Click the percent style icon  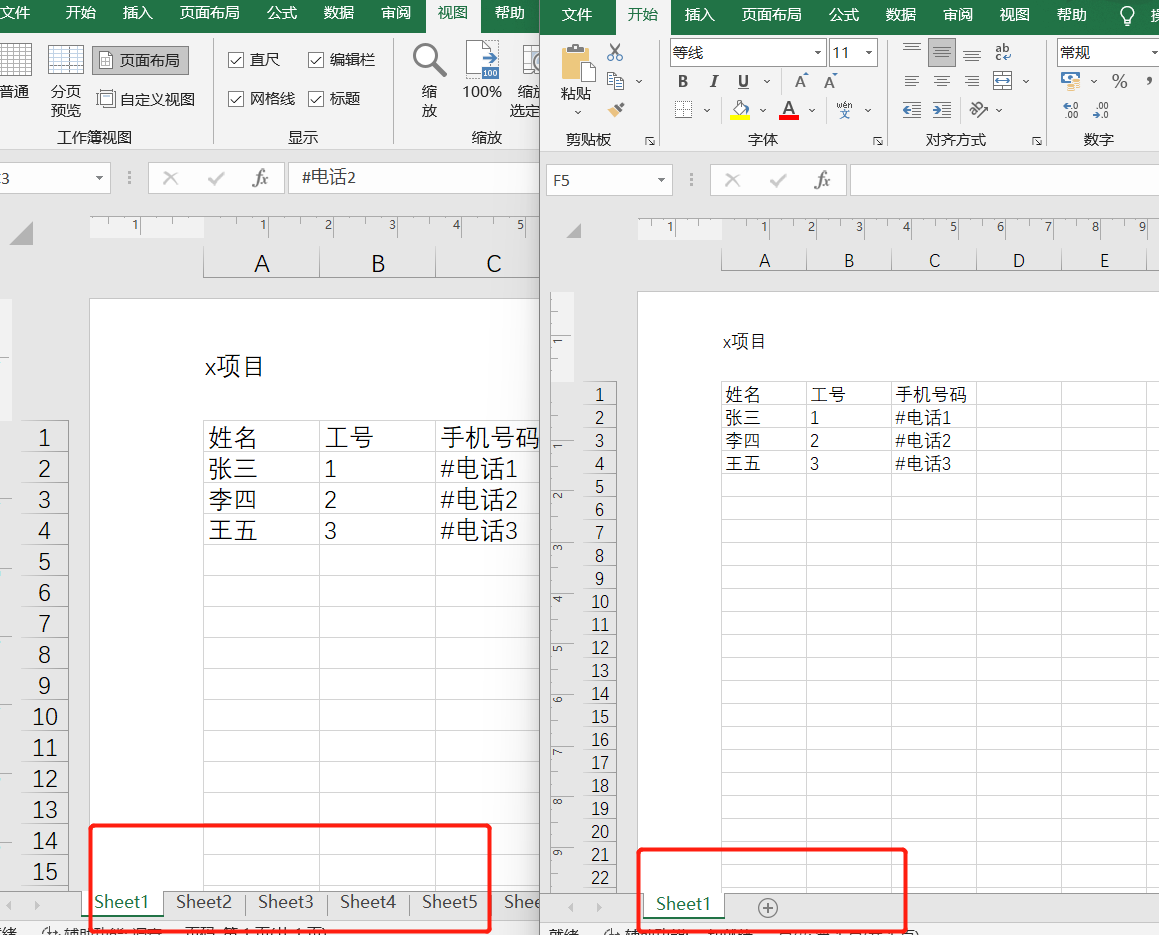click(x=1119, y=81)
